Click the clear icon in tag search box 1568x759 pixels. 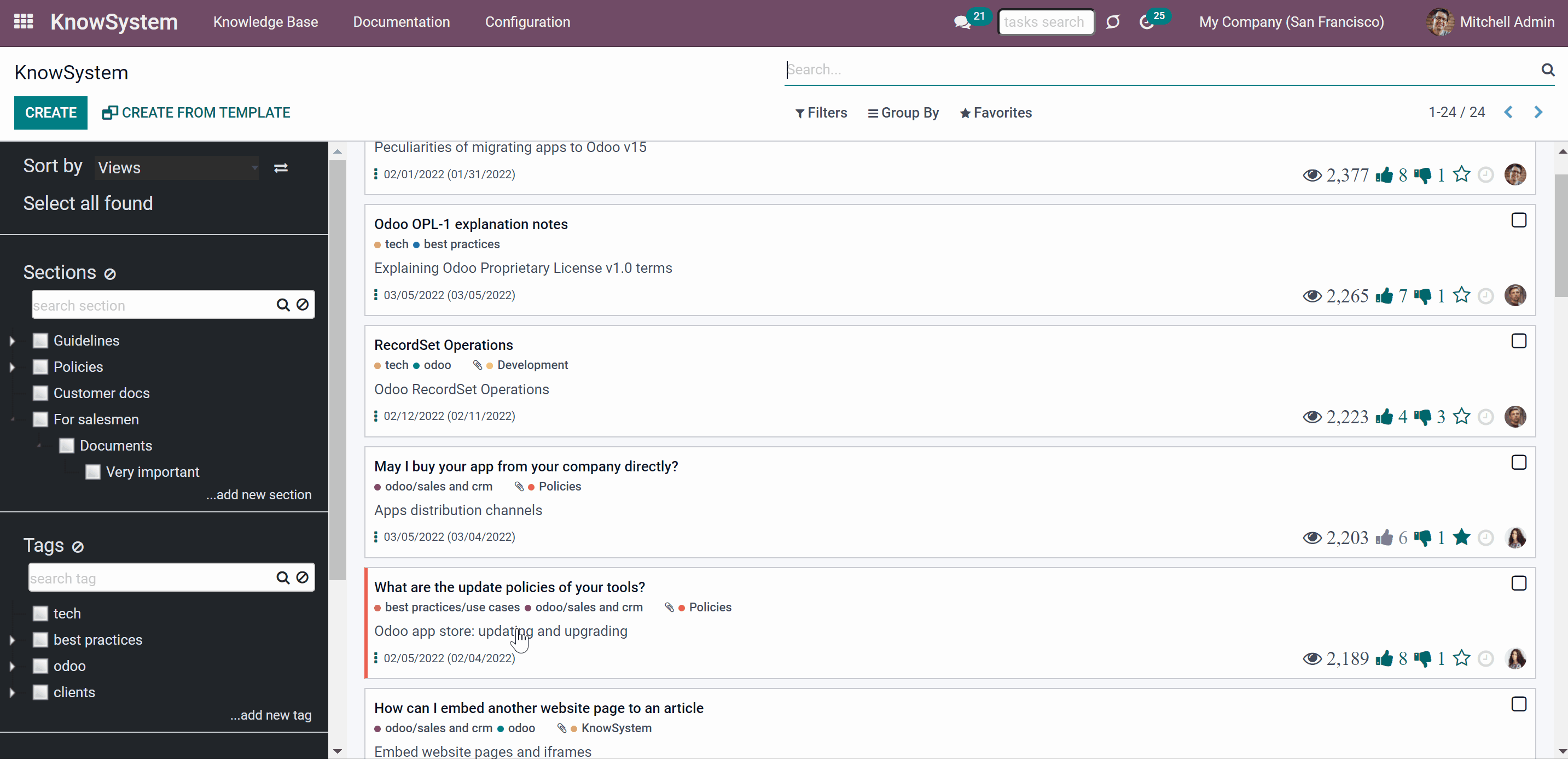click(303, 578)
